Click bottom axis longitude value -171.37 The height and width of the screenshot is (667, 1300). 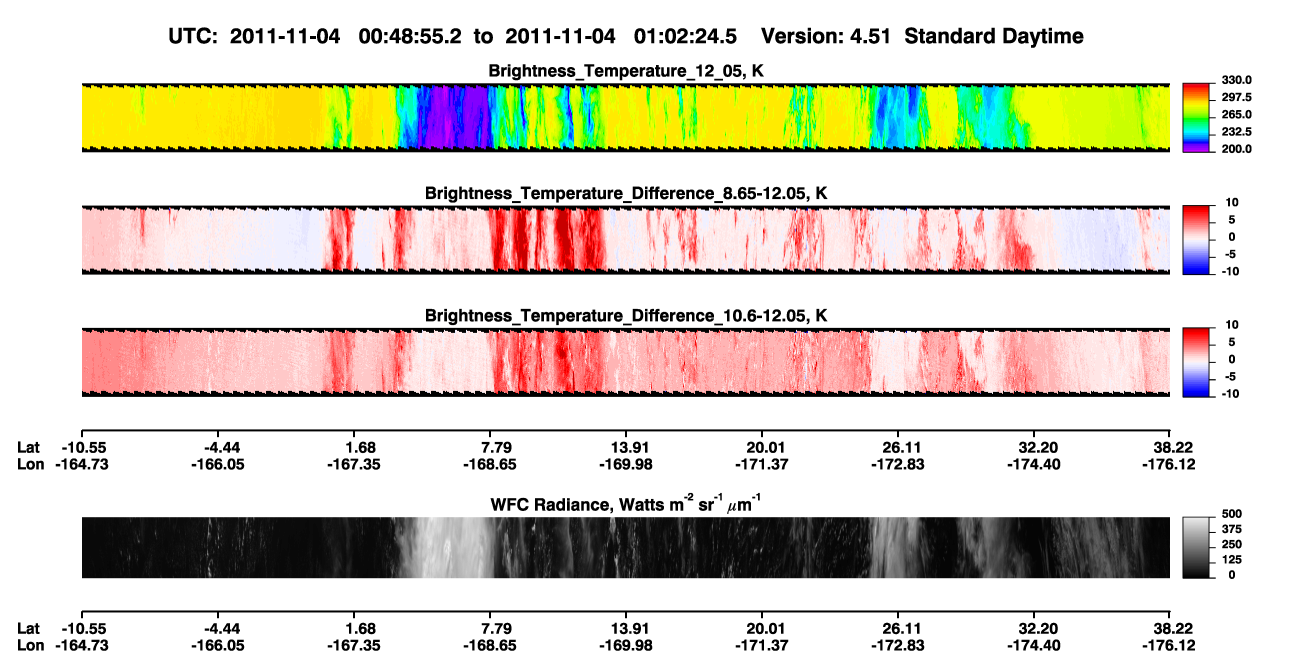pos(763,646)
